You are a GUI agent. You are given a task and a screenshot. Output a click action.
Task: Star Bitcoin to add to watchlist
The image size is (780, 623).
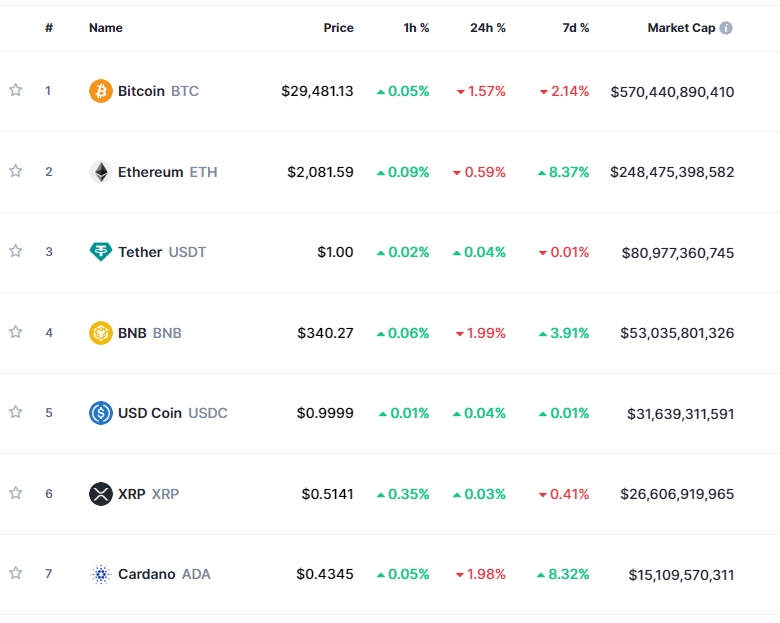pyautogui.click(x=16, y=91)
